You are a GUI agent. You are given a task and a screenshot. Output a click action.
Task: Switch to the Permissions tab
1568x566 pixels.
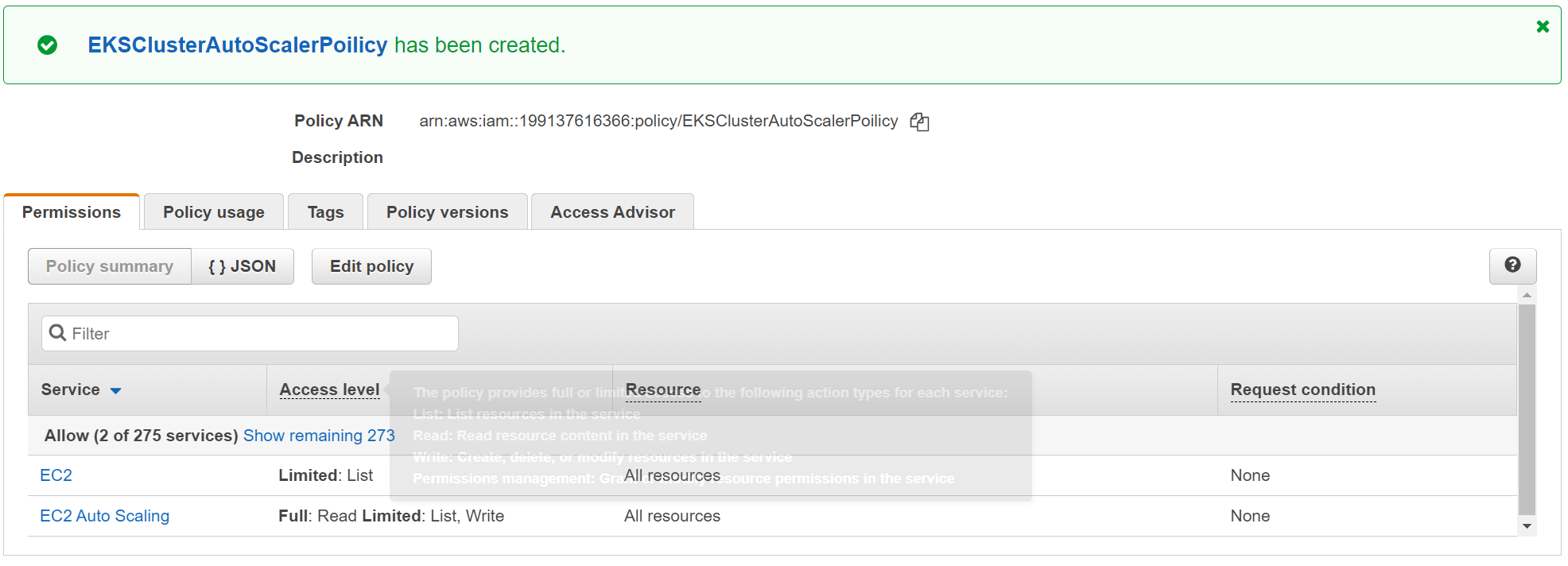72,212
